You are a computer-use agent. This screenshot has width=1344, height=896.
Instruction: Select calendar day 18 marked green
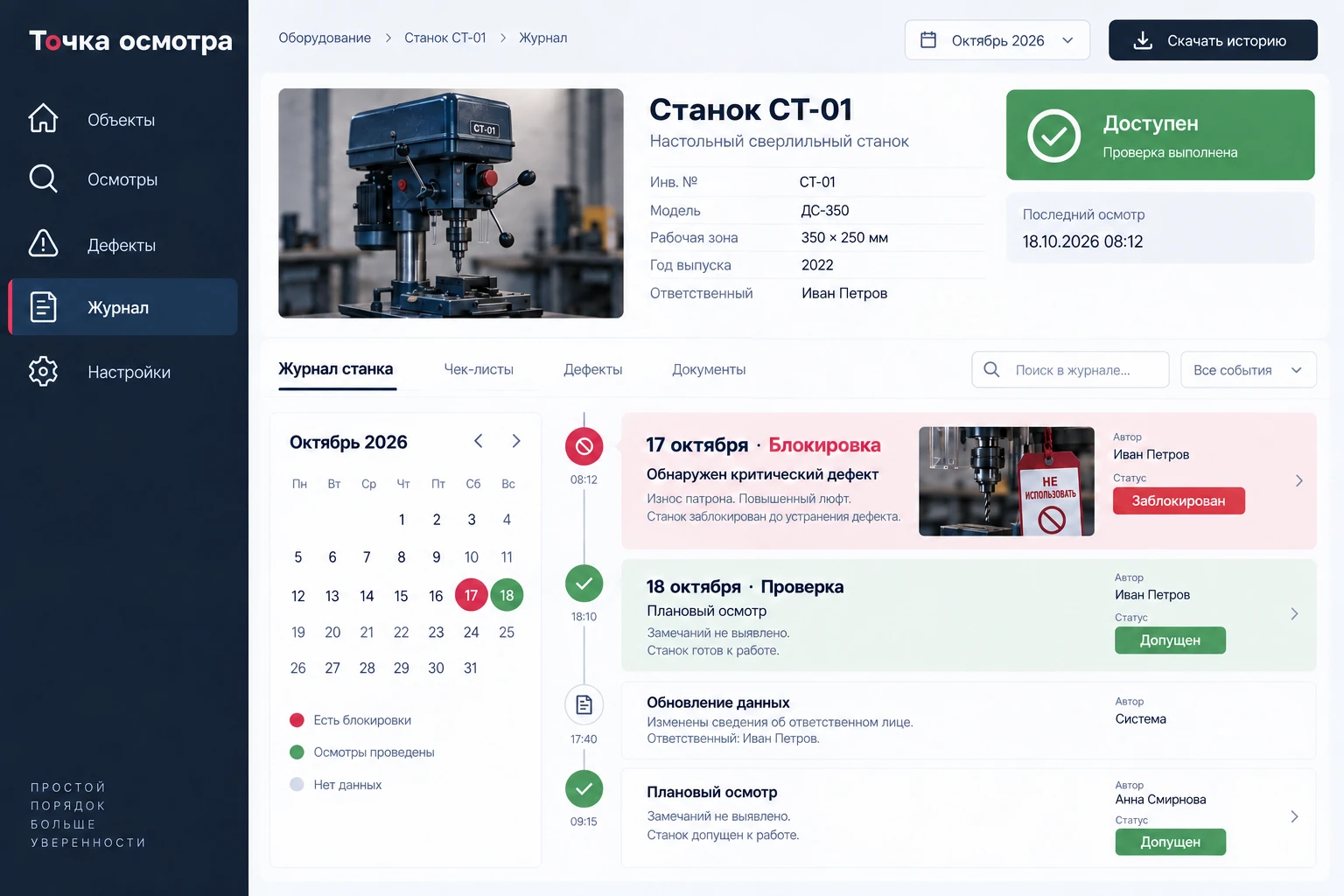(x=507, y=596)
